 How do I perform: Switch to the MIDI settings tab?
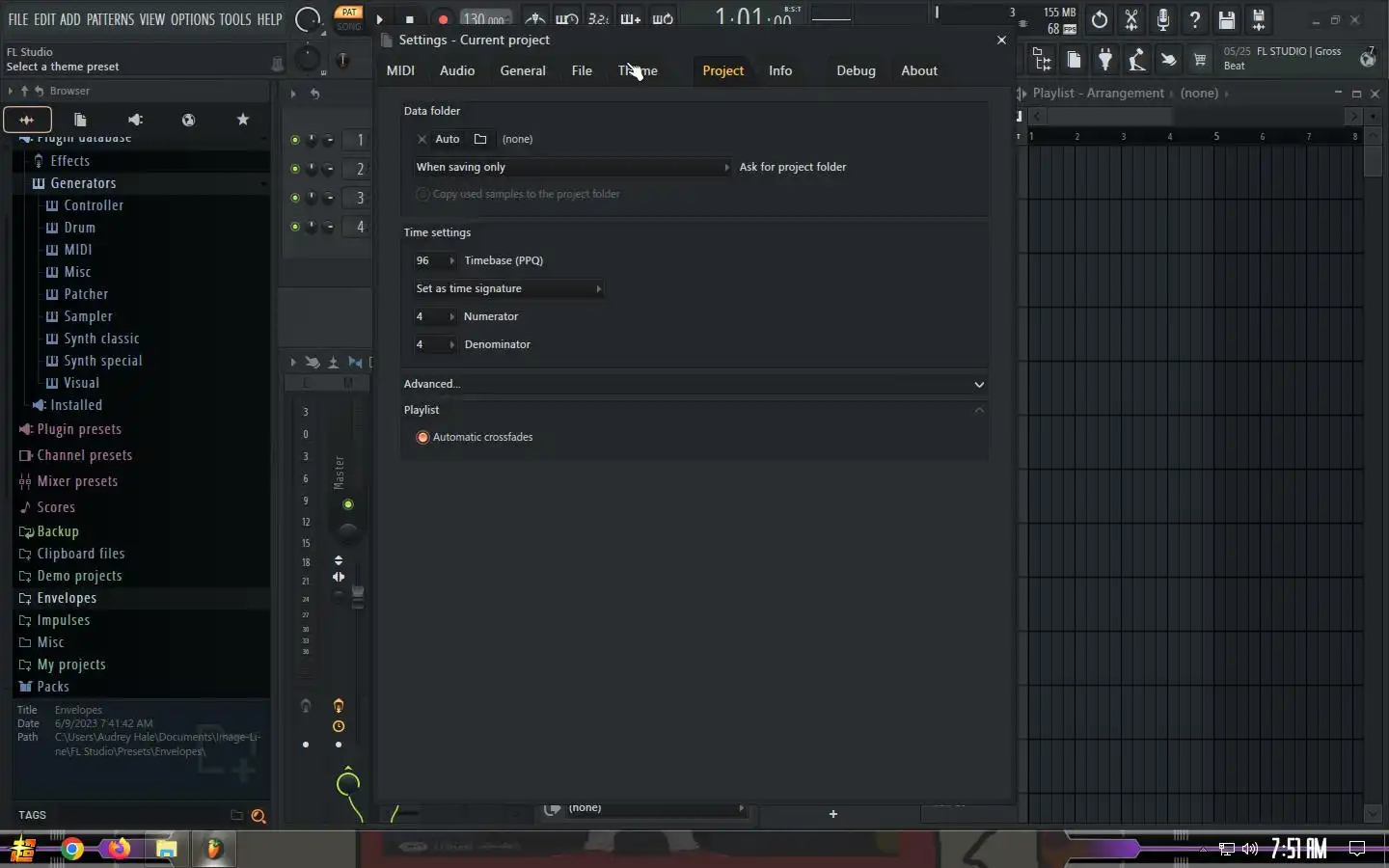pyautogui.click(x=400, y=70)
